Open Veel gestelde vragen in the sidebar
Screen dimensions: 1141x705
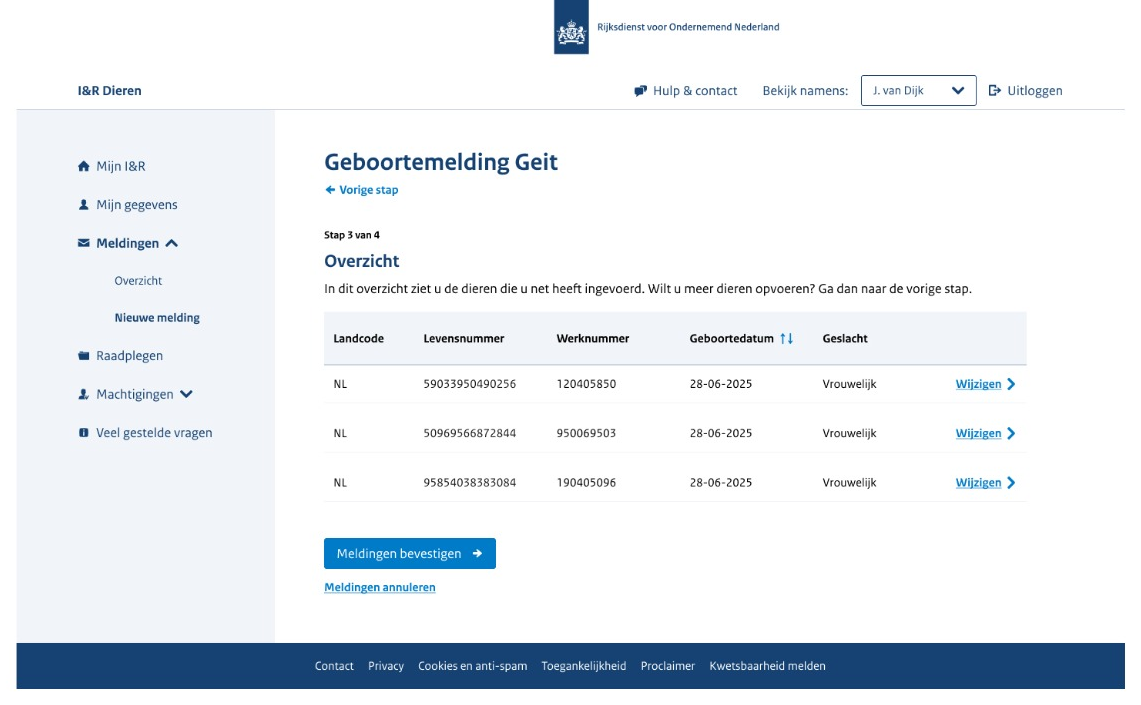pyautogui.click(x=154, y=433)
